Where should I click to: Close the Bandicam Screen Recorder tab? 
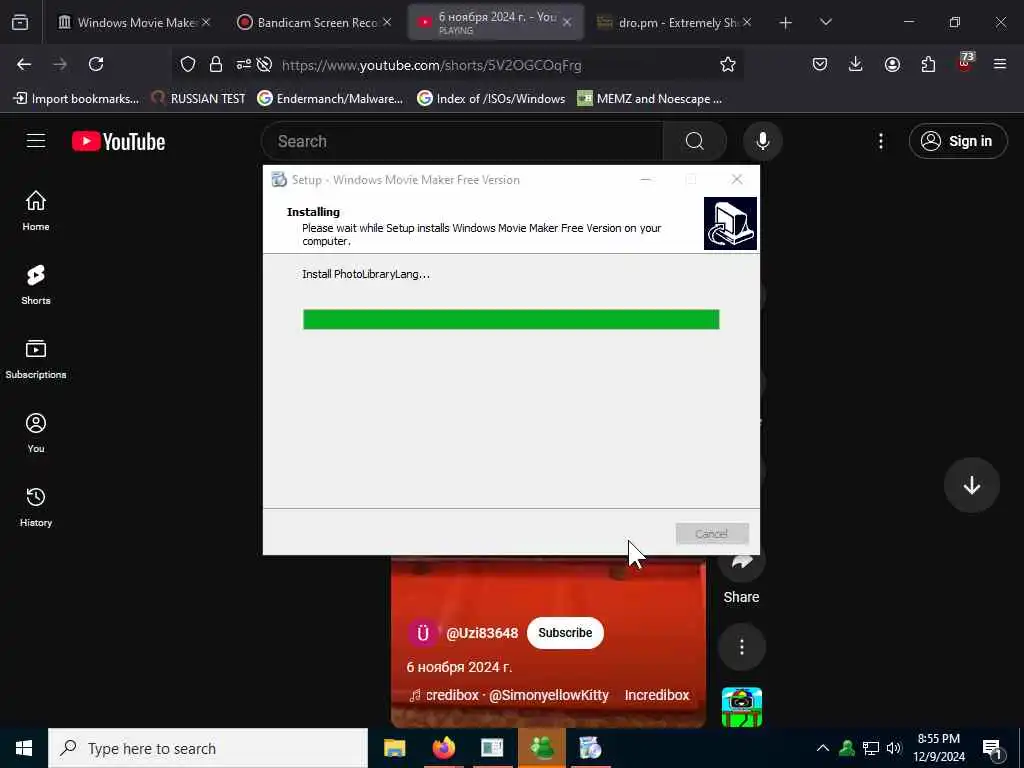point(387,22)
